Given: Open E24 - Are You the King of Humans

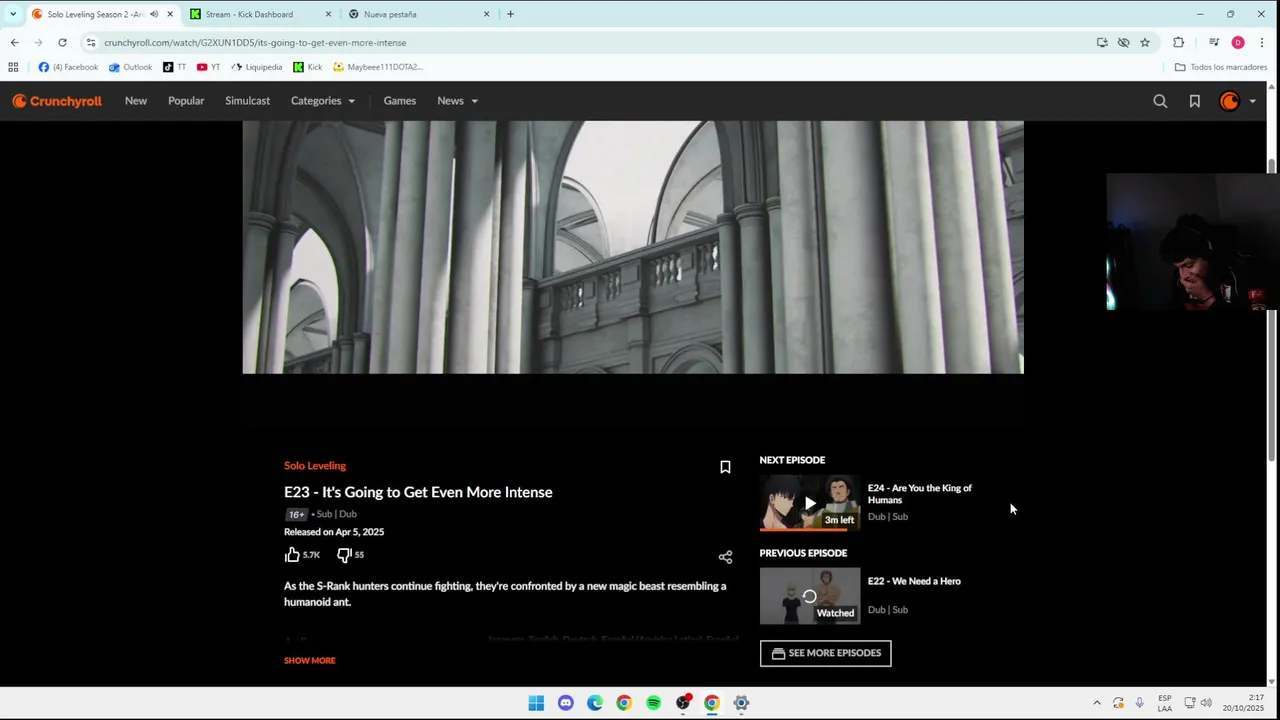Looking at the screenshot, I should [919, 494].
